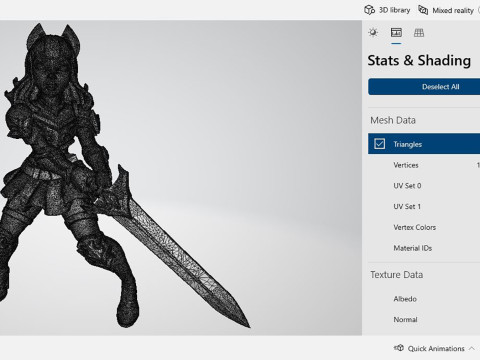Open Mixed reality mode
This screenshot has height=360, width=480.
(446, 11)
